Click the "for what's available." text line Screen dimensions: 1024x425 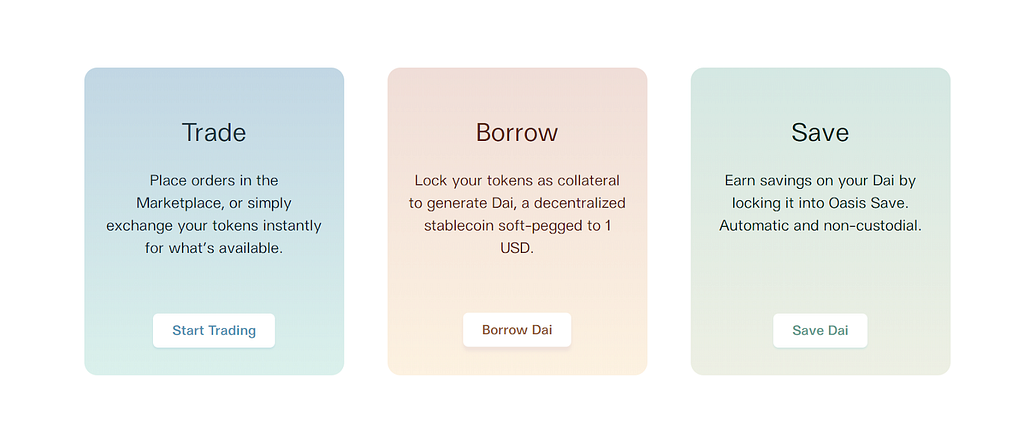pos(214,249)
